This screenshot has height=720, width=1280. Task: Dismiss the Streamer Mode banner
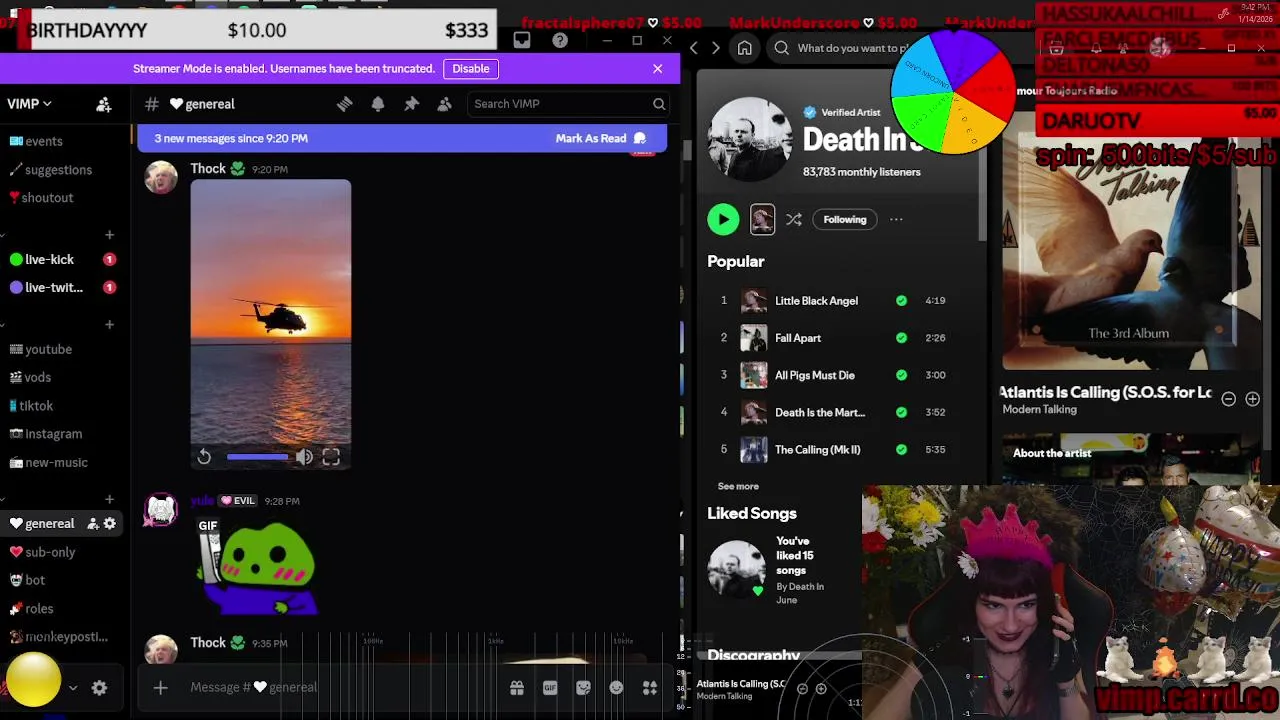pyautogui.click(x=657, y=69)
